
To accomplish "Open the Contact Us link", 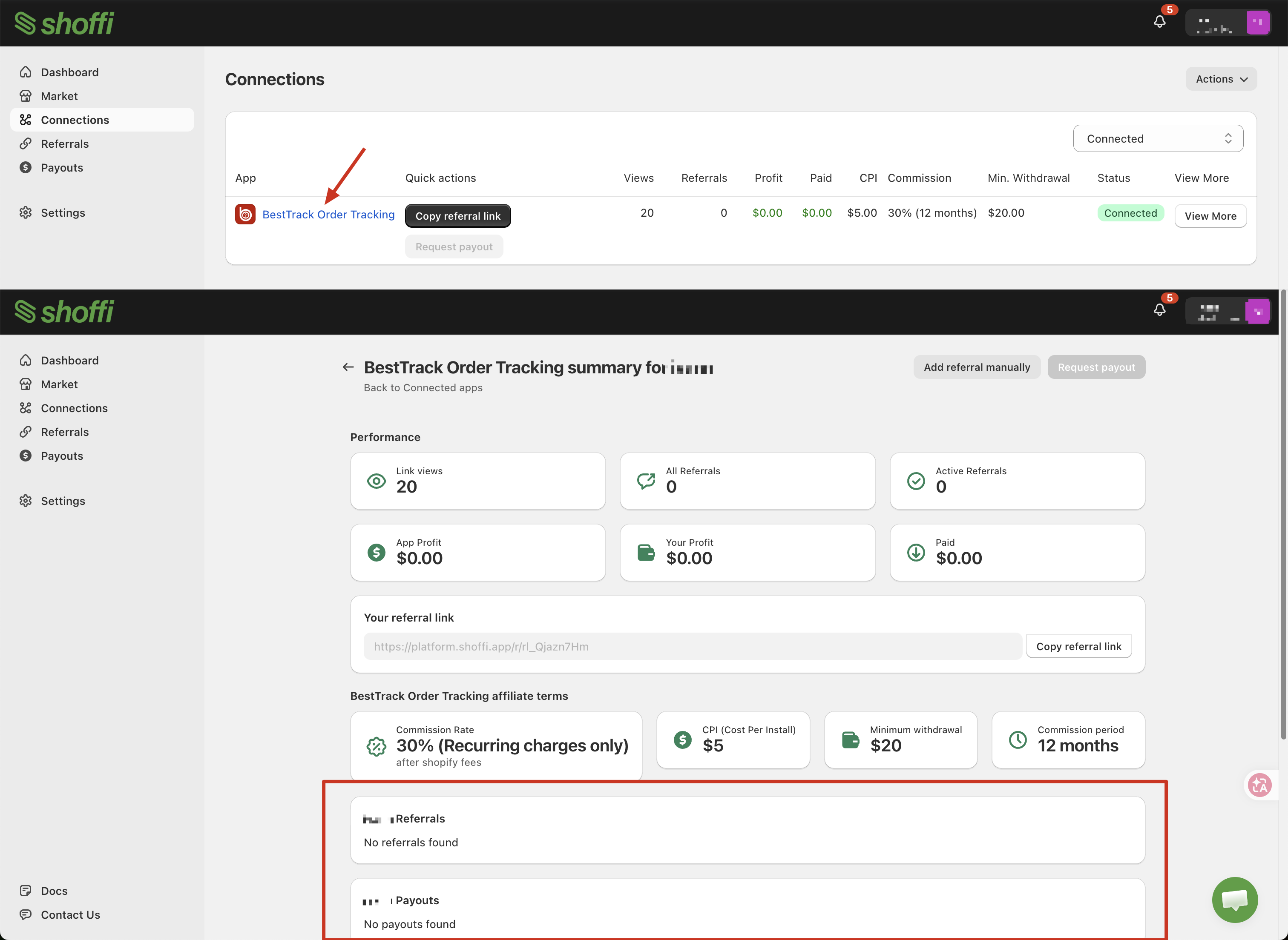I will [x=71, y=914].
